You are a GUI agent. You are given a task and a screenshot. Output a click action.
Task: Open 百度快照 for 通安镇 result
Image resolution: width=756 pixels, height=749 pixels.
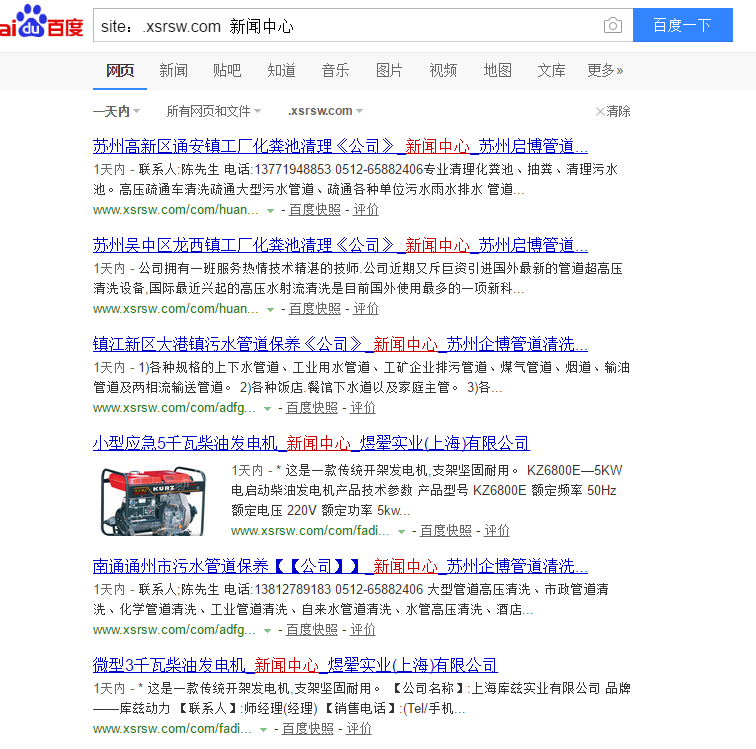(315, 210)
